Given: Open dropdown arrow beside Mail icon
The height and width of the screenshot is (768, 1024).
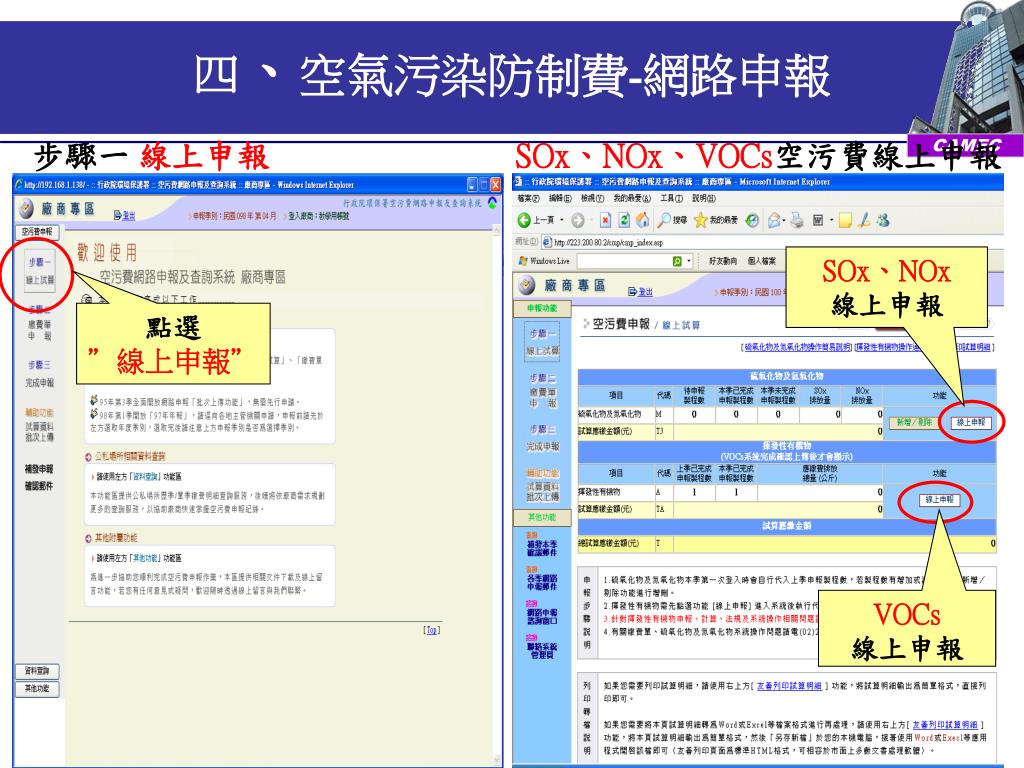Looking at the screenshot, I should pos(784,221).
